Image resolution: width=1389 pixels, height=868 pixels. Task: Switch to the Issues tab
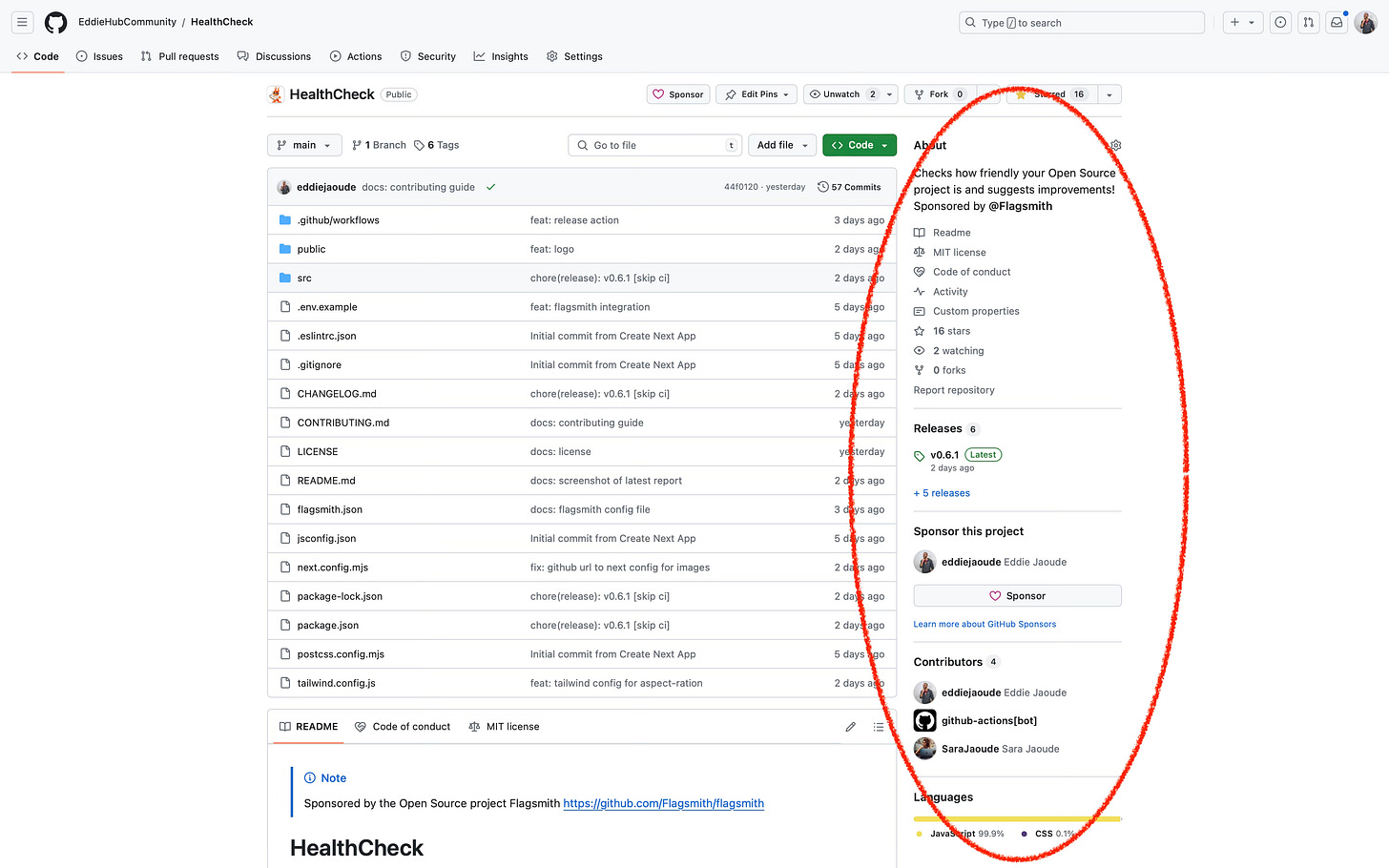coord(99,56)
